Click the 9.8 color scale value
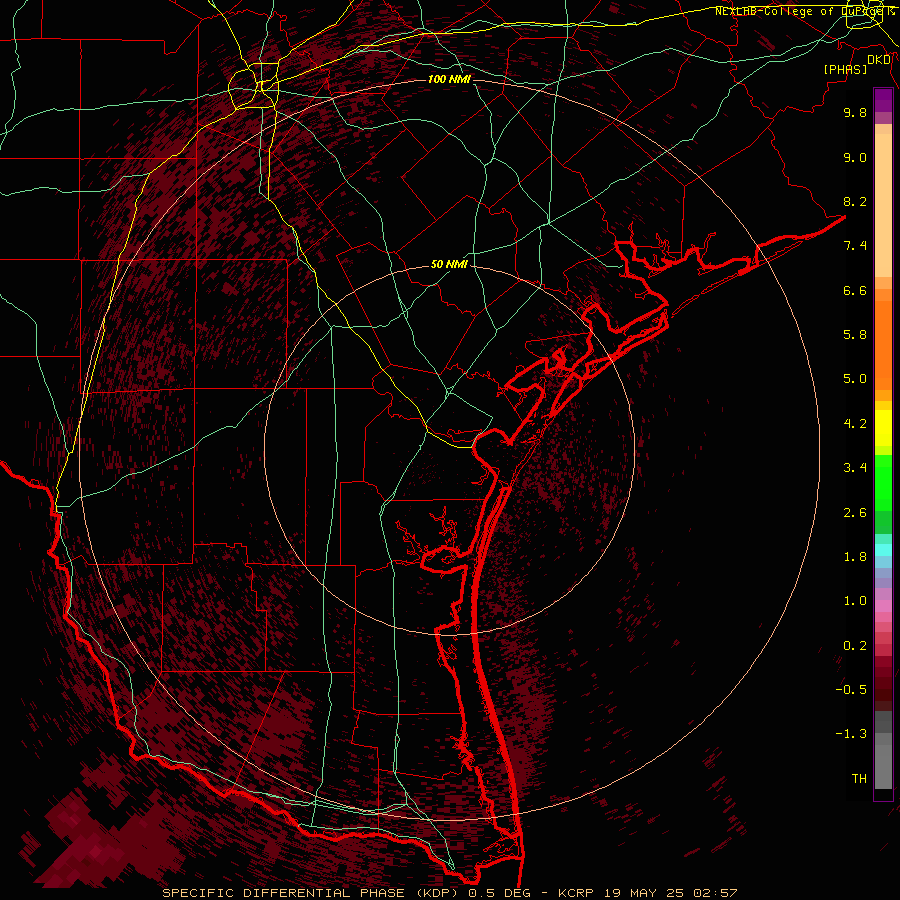Viewport: 900px width, 900px height. (855, 112)
